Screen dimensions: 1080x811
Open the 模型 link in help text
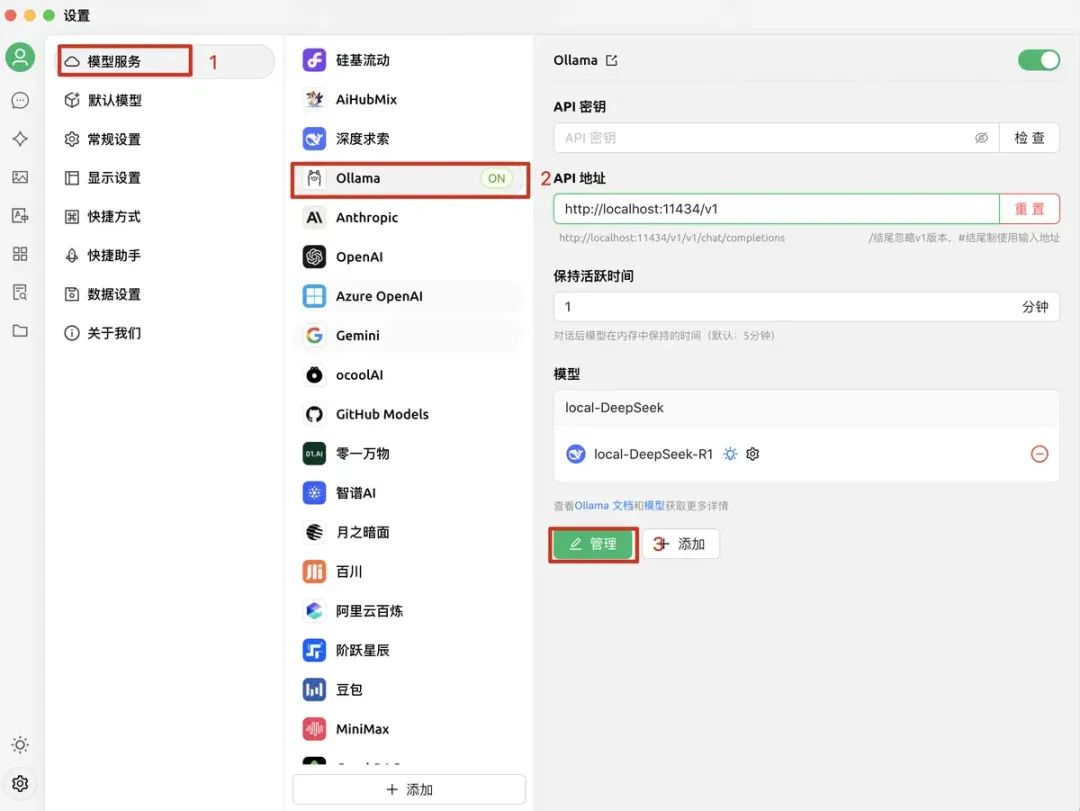point(654,506)
